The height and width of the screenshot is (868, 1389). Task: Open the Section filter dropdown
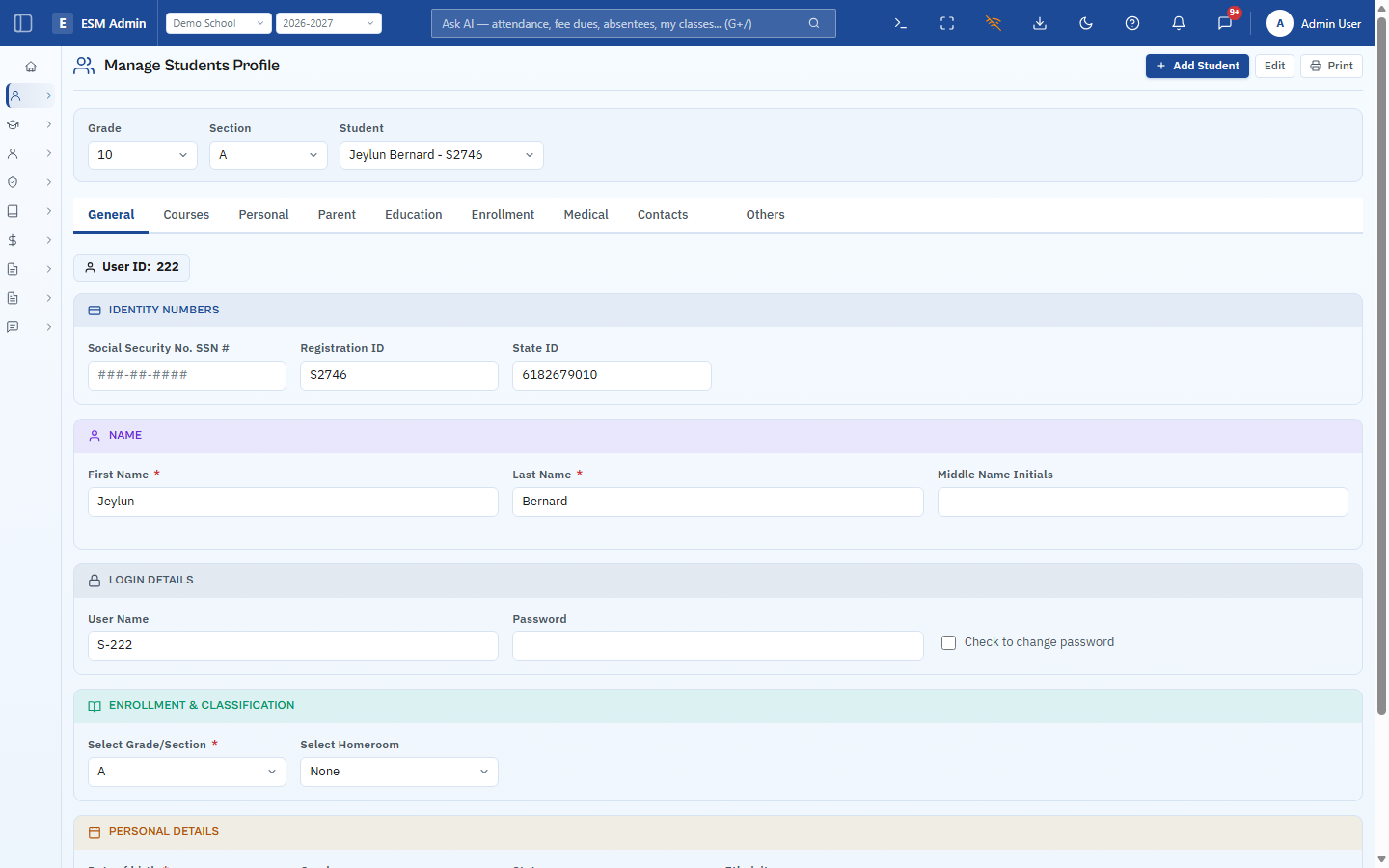[x=268, y=155]
